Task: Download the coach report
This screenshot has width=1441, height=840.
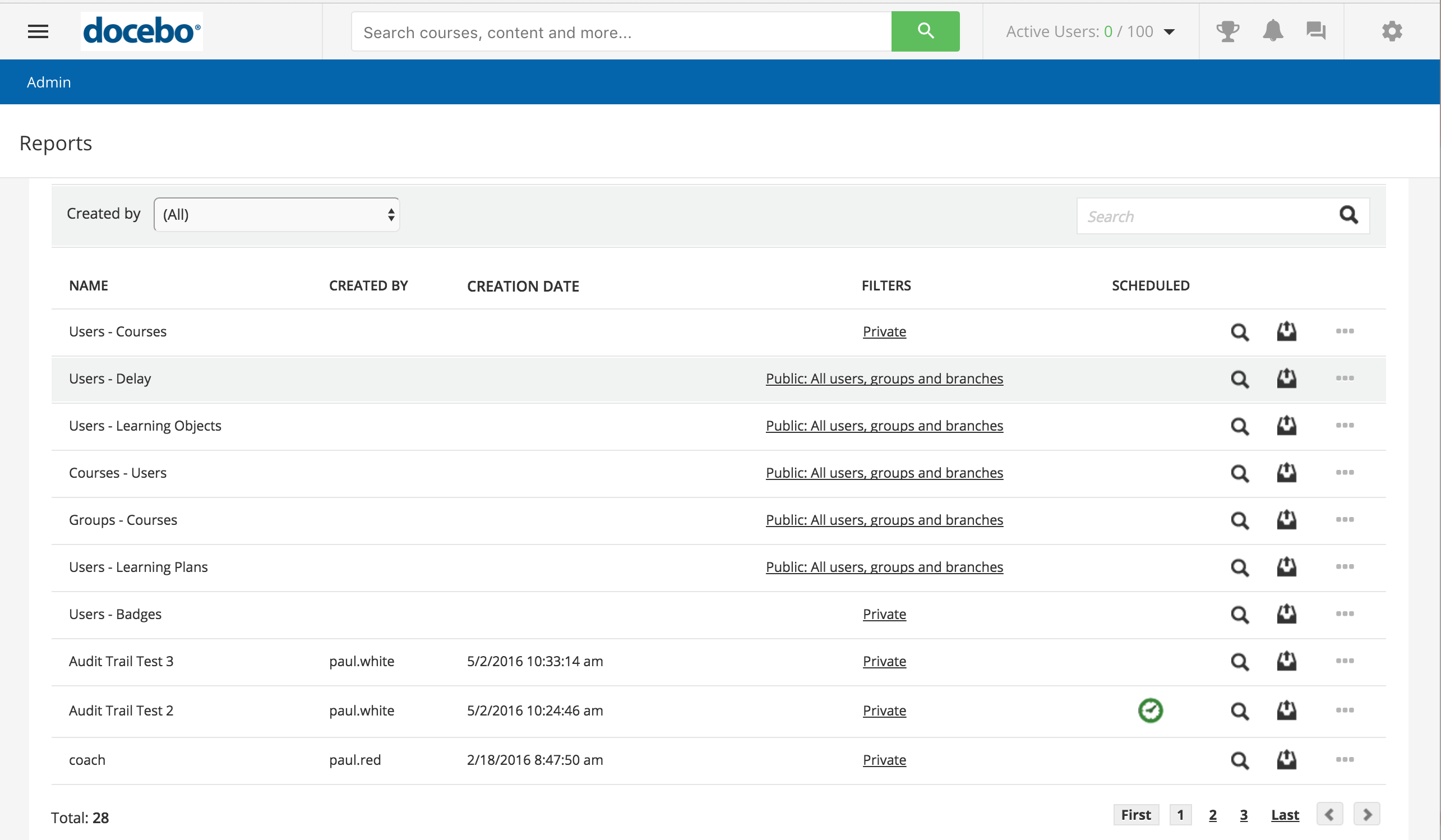Action: point(1286,760)
